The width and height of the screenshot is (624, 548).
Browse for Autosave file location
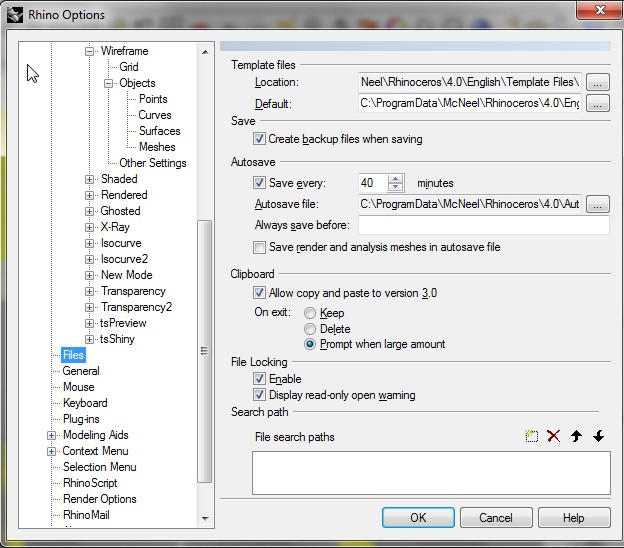tap(597, 204)
